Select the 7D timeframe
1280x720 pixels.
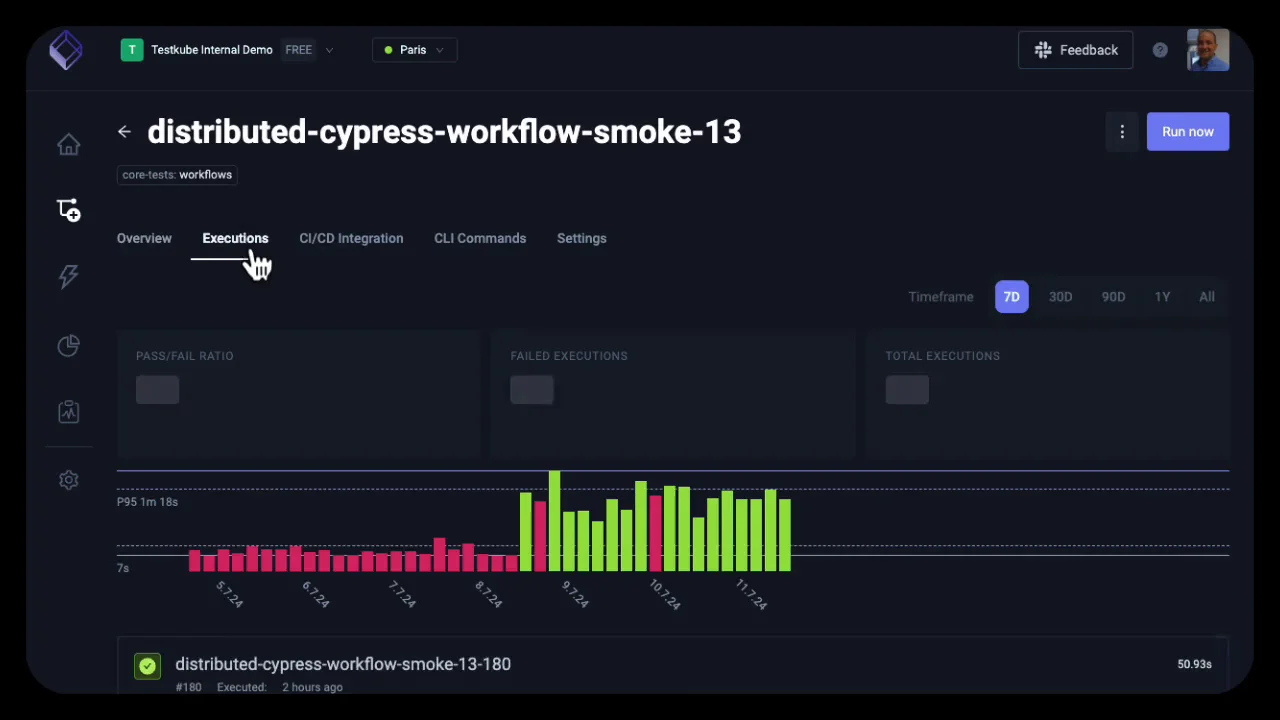(1012, 297)
